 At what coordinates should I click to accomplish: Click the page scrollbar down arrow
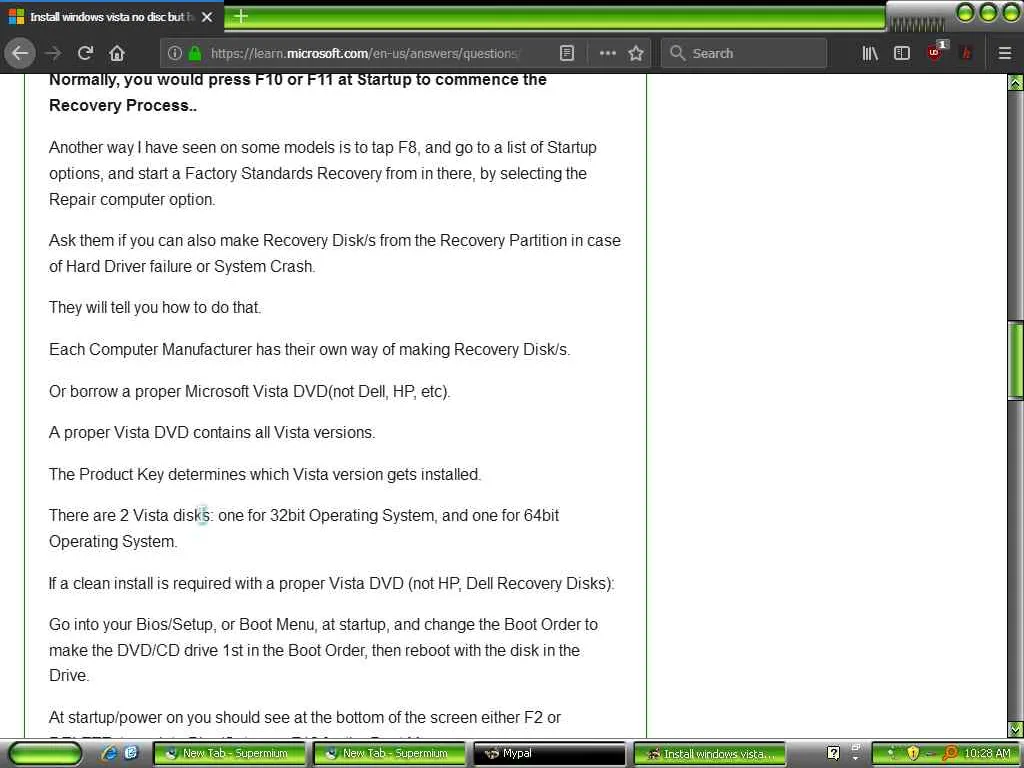[x=1016, y=729]
